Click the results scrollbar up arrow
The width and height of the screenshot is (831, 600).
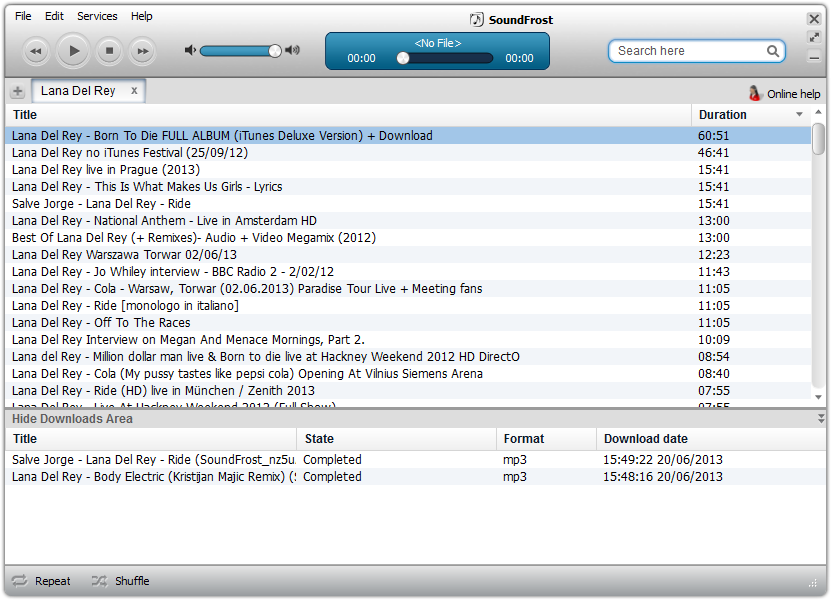tap(818, 112)
